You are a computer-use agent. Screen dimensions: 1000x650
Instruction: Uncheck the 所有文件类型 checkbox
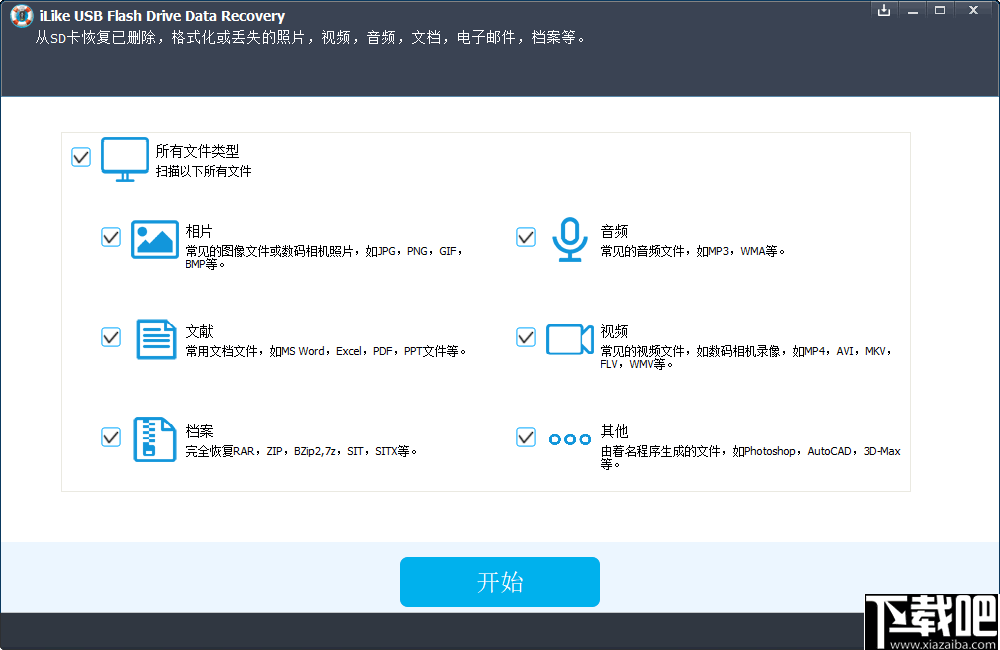tap(81, 157)
